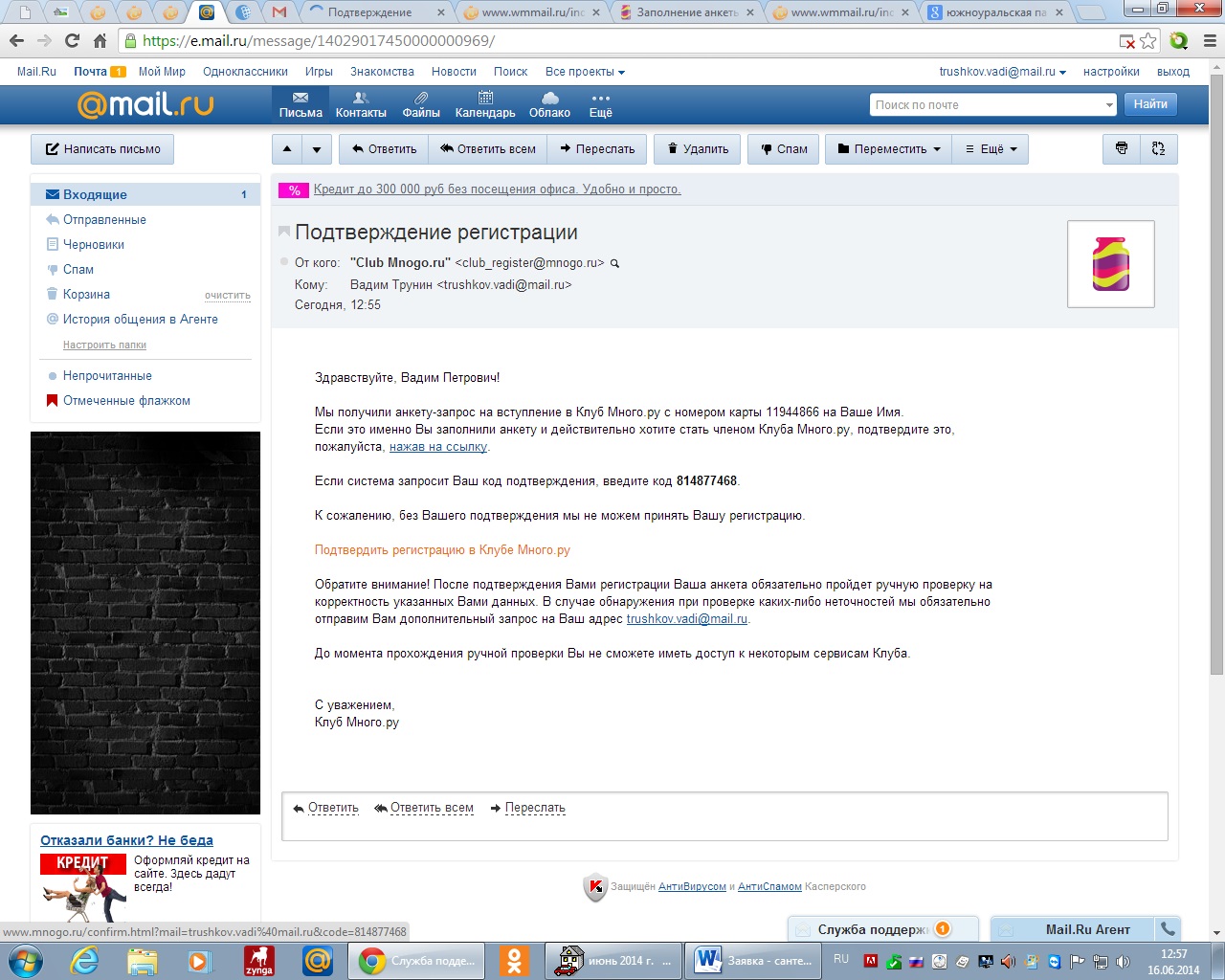Click the phone icon in Mail.Ru Агент bar
This screenshot has width=1225, height=980.
click(x=1168, y=928)
